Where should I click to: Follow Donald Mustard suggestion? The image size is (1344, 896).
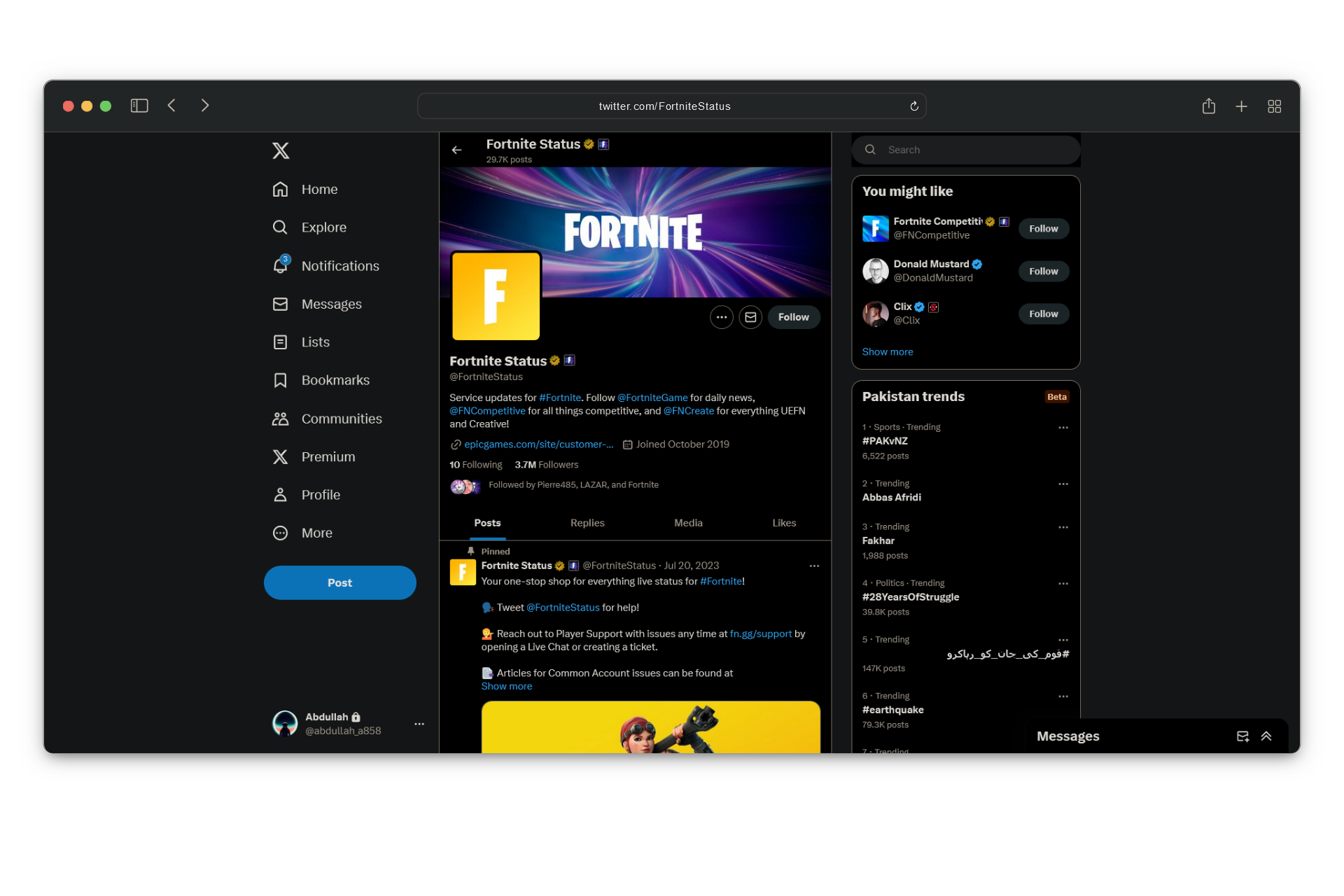pyautogui.click(x=1043, y=271)
